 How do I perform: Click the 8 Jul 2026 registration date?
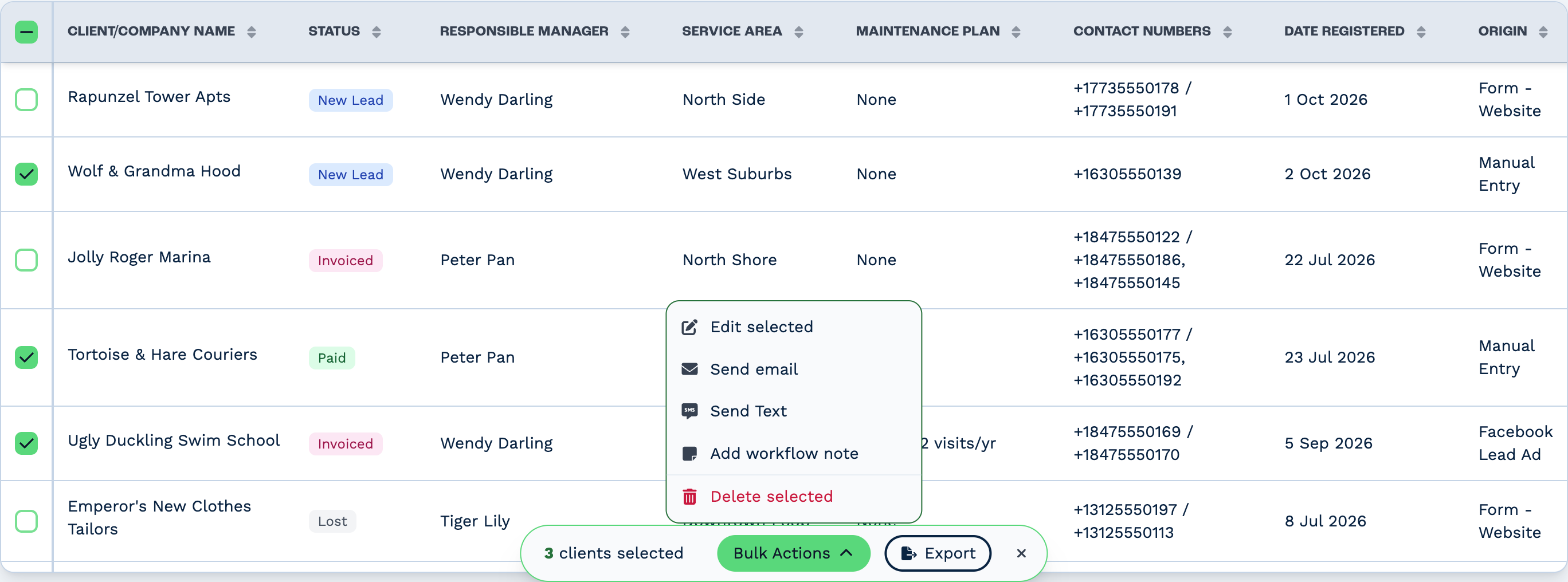pyautogui.click(x=1325, y=521)
